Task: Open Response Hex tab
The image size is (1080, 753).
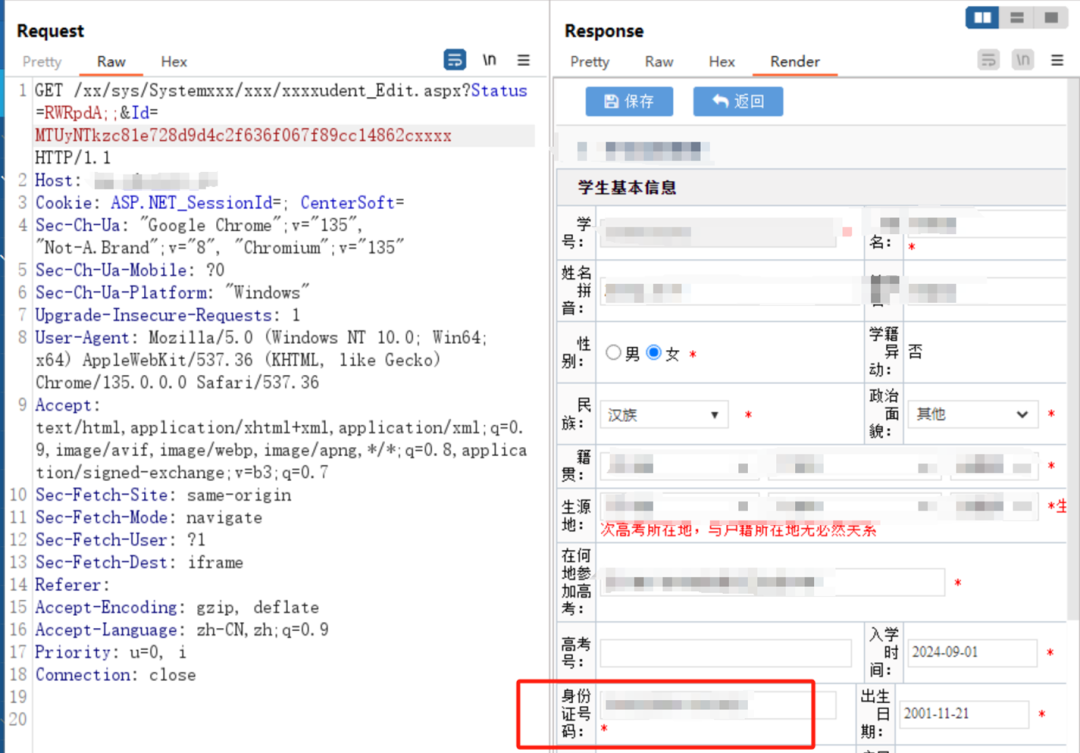Action: pos(722,61)
